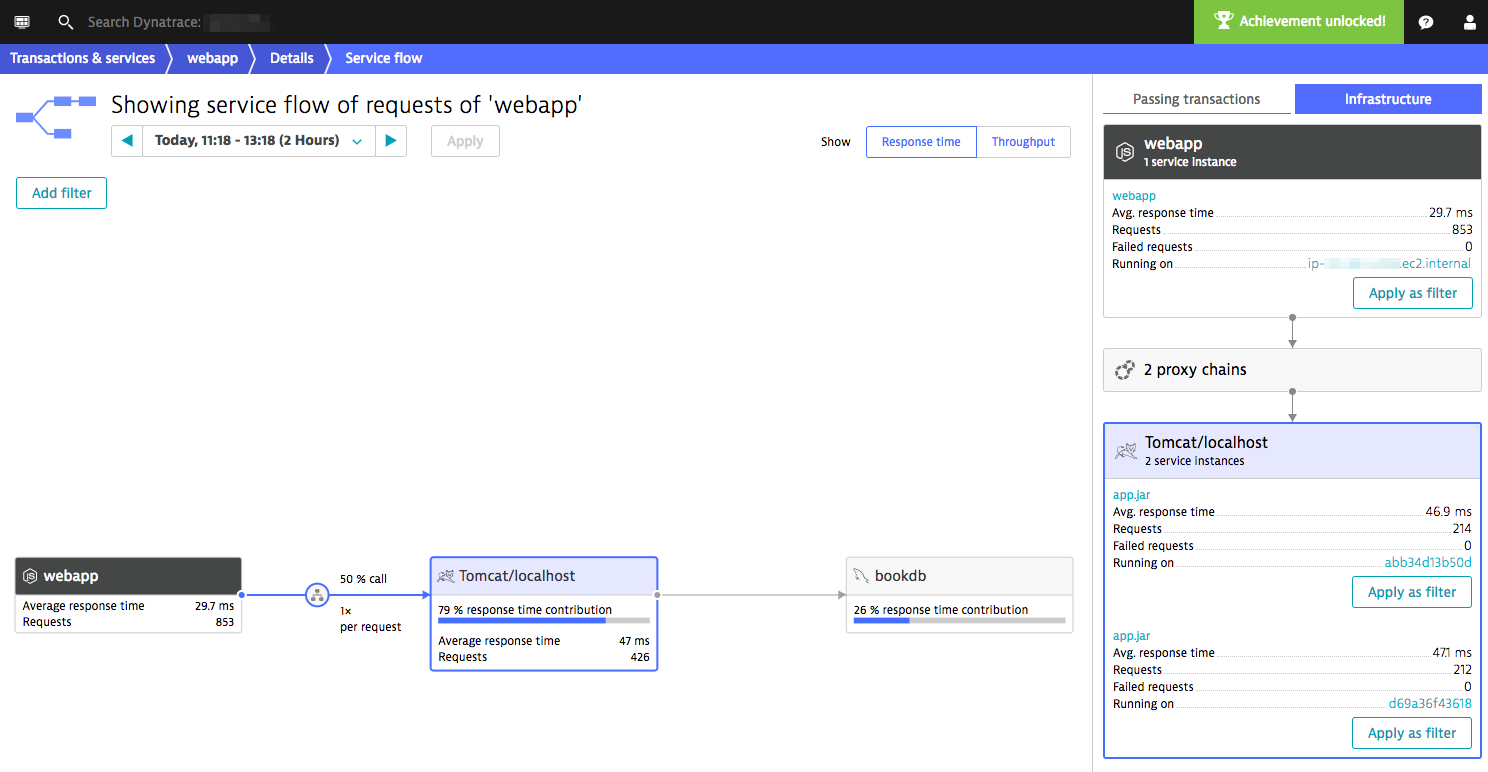Open the webapp link in infrastructure panel
Viewport: 1488px width, 772px height.
[1134, 196]
